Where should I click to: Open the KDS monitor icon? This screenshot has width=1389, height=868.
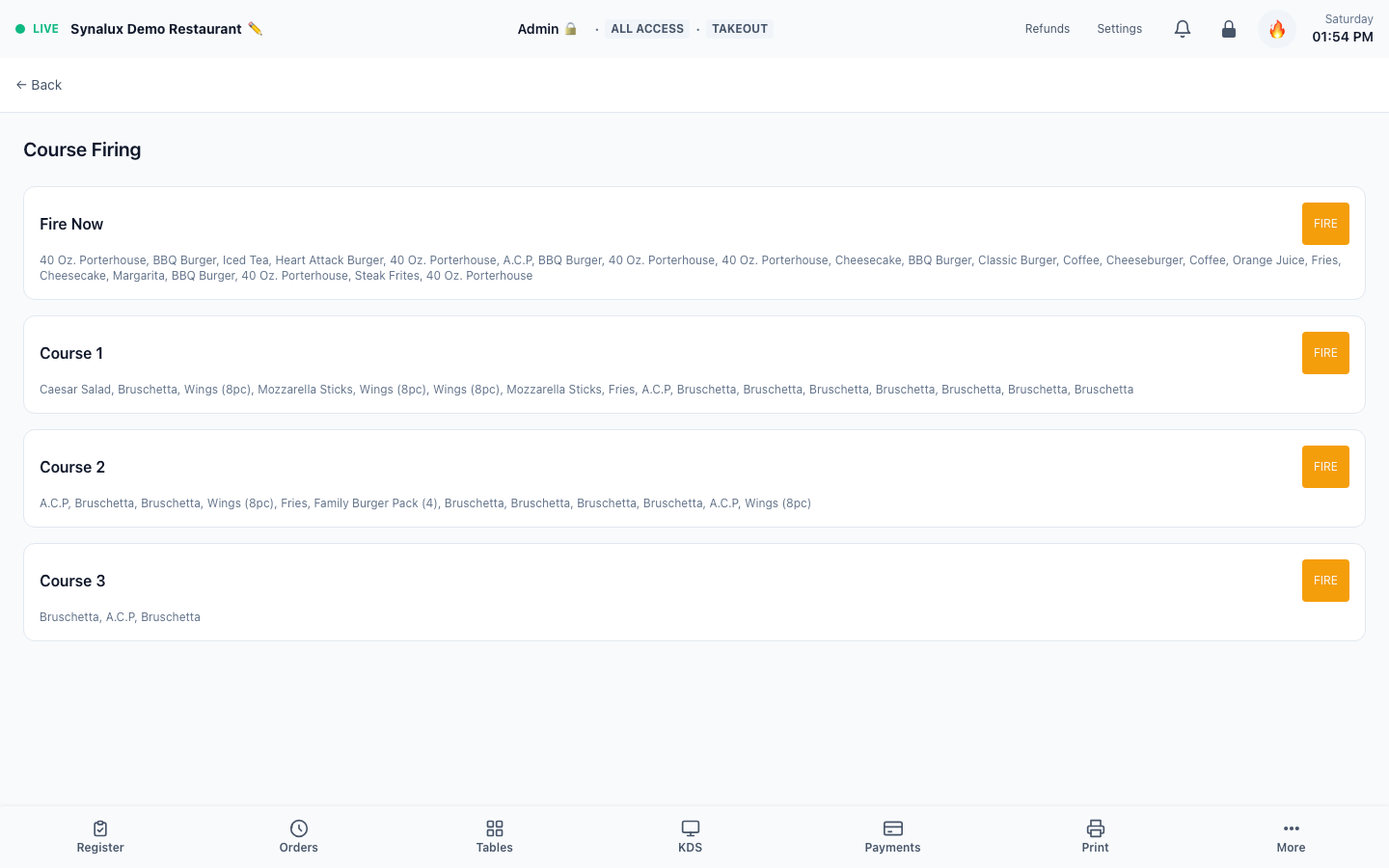click(x=691, y=828)
